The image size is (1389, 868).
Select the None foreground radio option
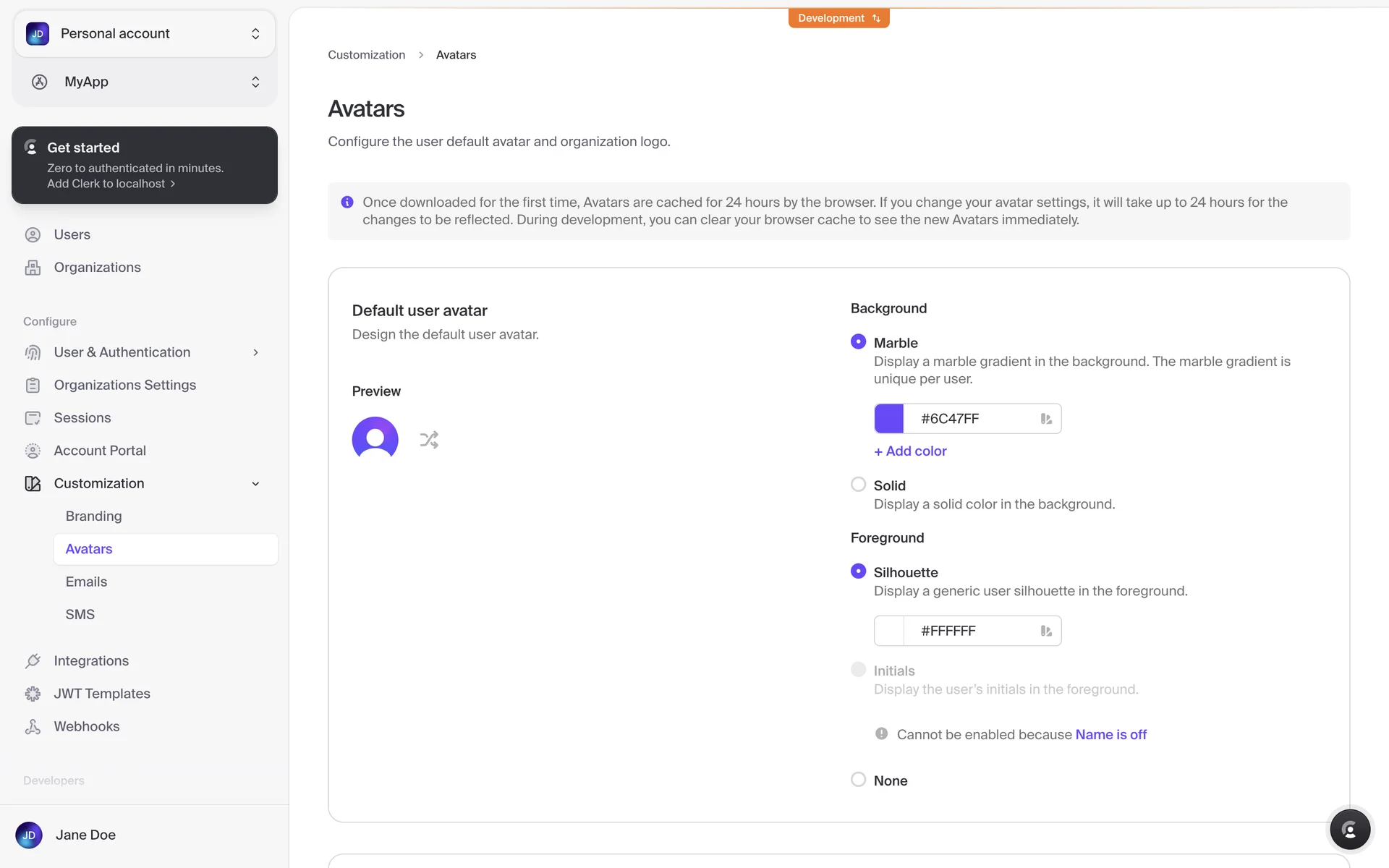(x=858, y=780)
